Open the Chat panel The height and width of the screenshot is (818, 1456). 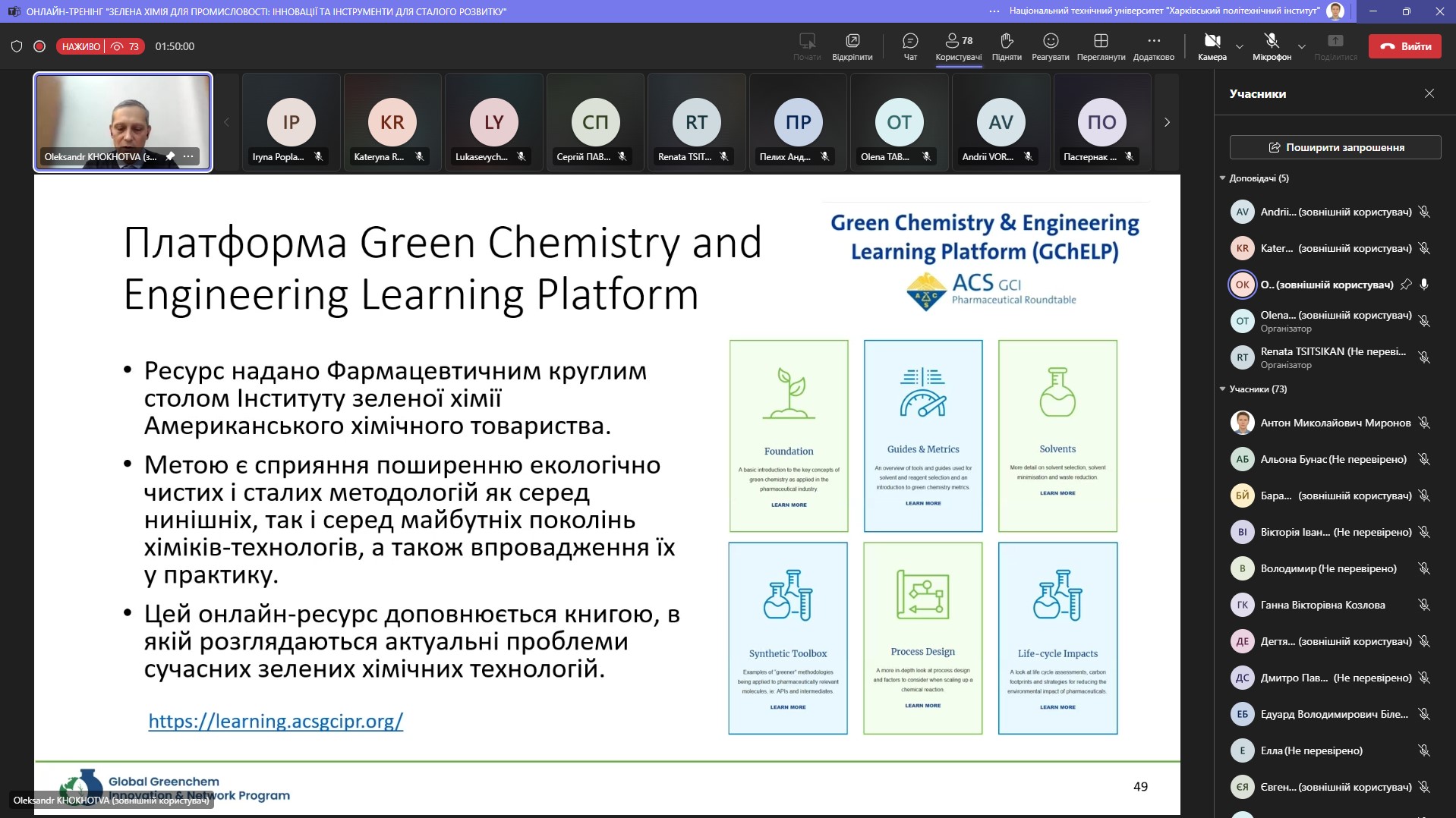(x=909, y=46)
